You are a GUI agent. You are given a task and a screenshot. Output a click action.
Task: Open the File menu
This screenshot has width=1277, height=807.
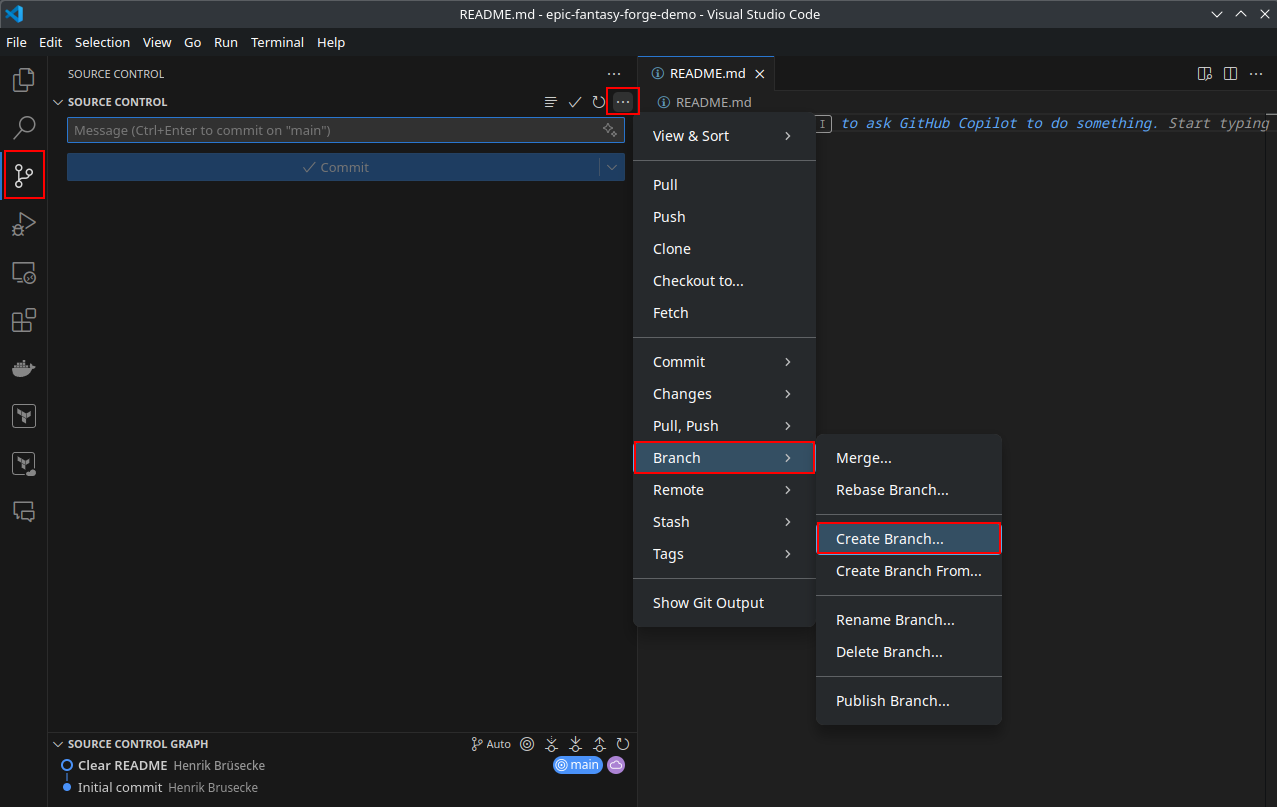click(x=16, y=42)
